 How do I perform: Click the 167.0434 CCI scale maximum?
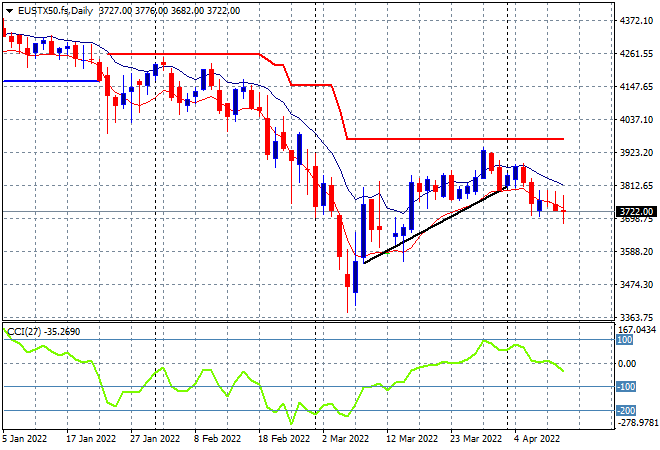click(637, 330)
